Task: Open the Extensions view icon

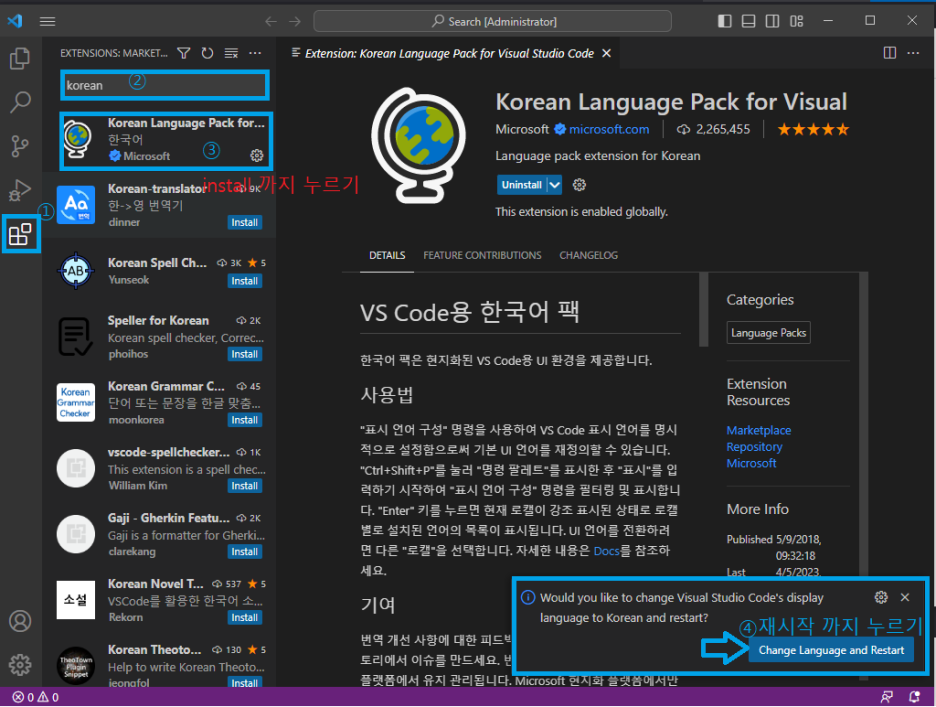Action: click(x=20, y=234)
